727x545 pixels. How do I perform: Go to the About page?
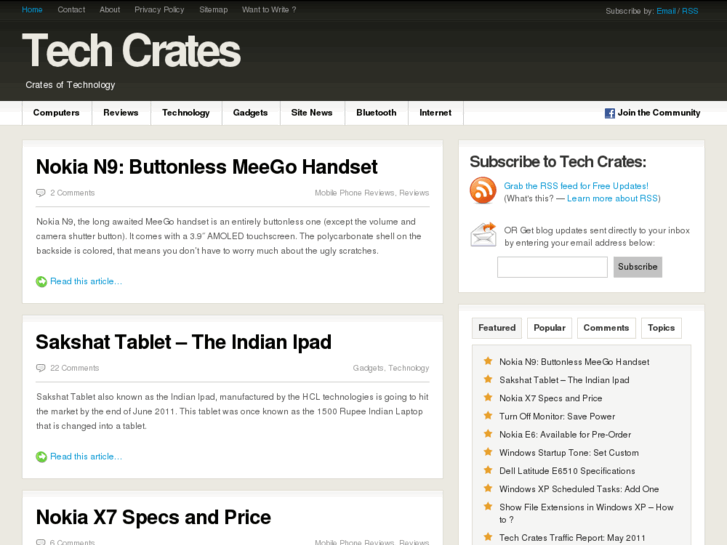click(110, 9)
